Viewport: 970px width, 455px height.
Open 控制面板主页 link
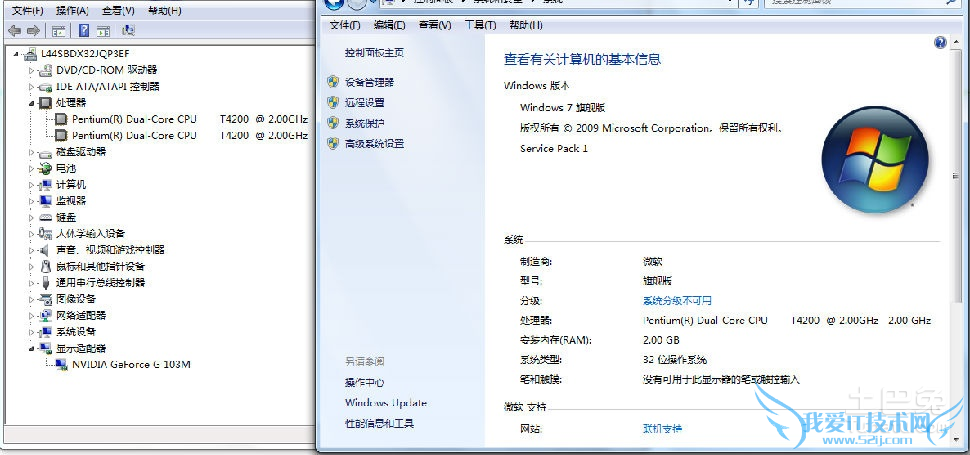[x=374, y=53]
